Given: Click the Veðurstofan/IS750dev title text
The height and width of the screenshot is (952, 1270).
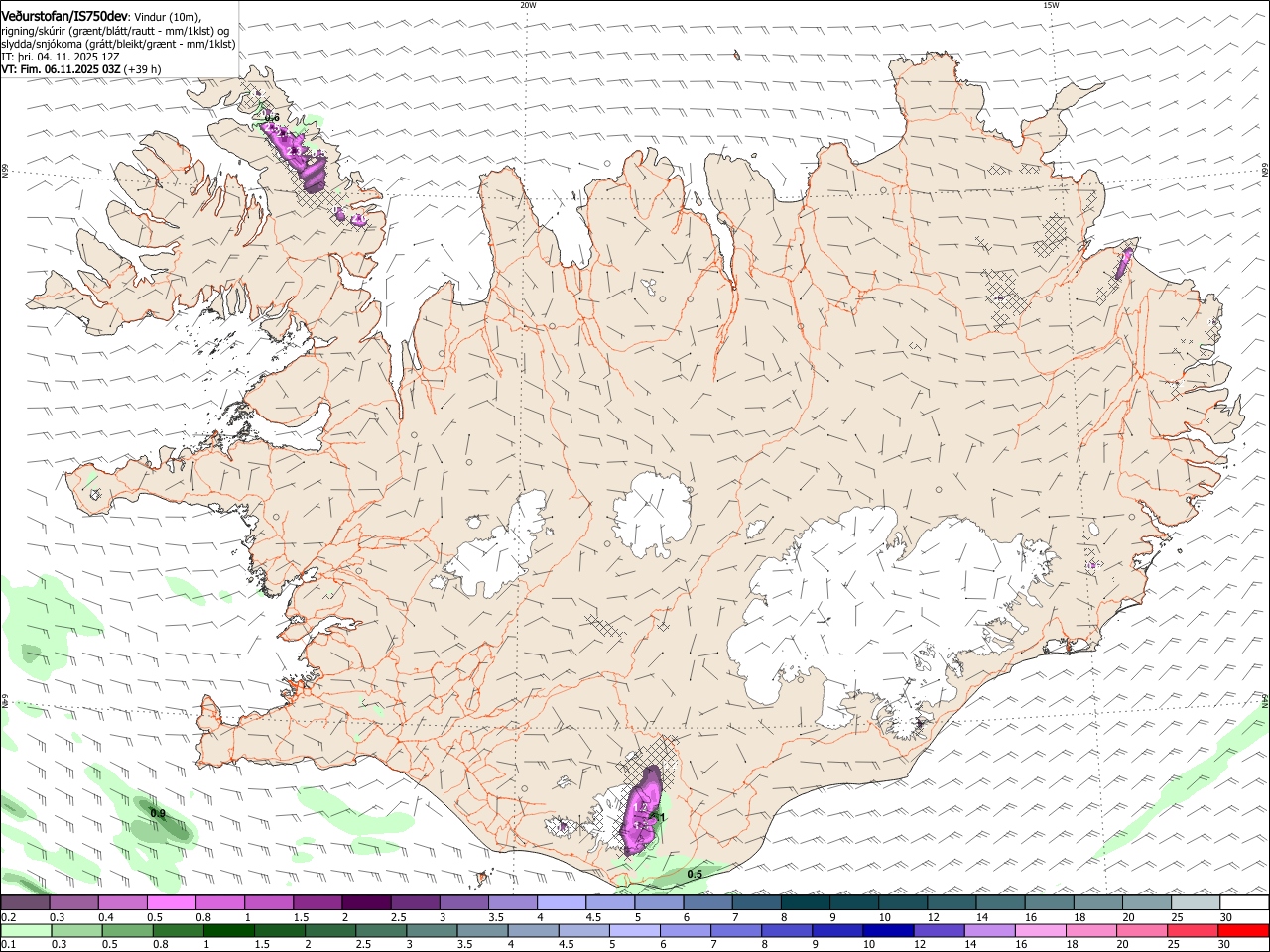Looking at the screenshot, I should (x=65, y=17).
